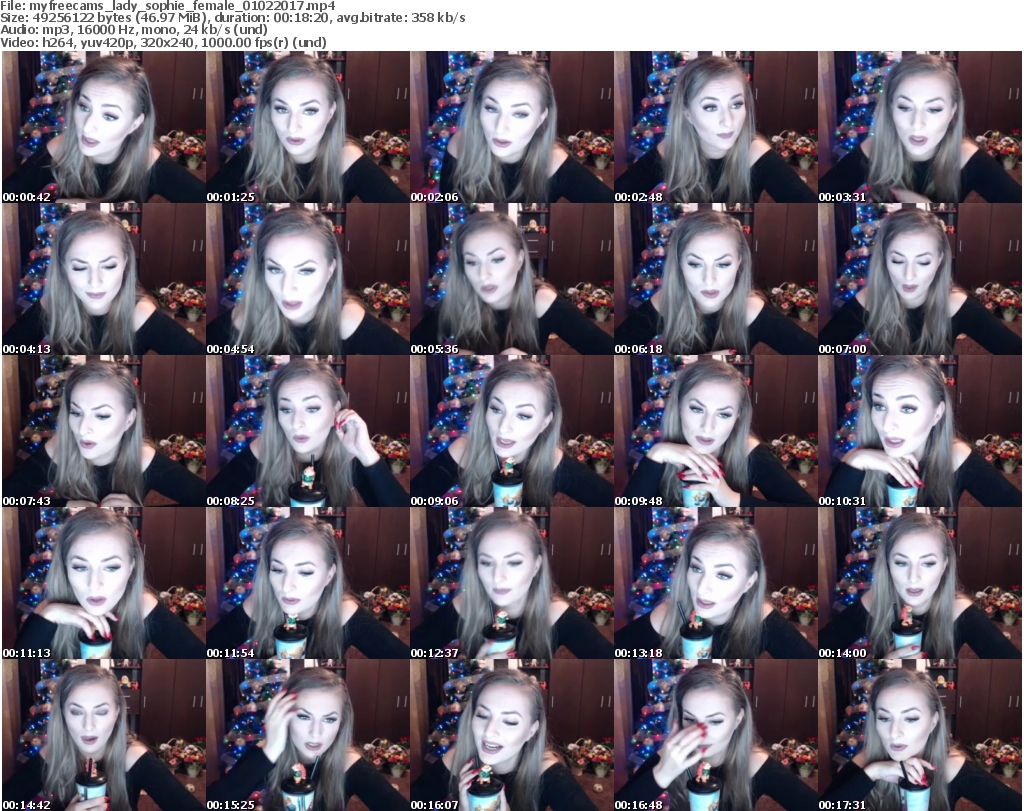
Task: Click the thumbnail frame stamped 00:00:42
Action: pyautogui.click(x=104, y=127)
